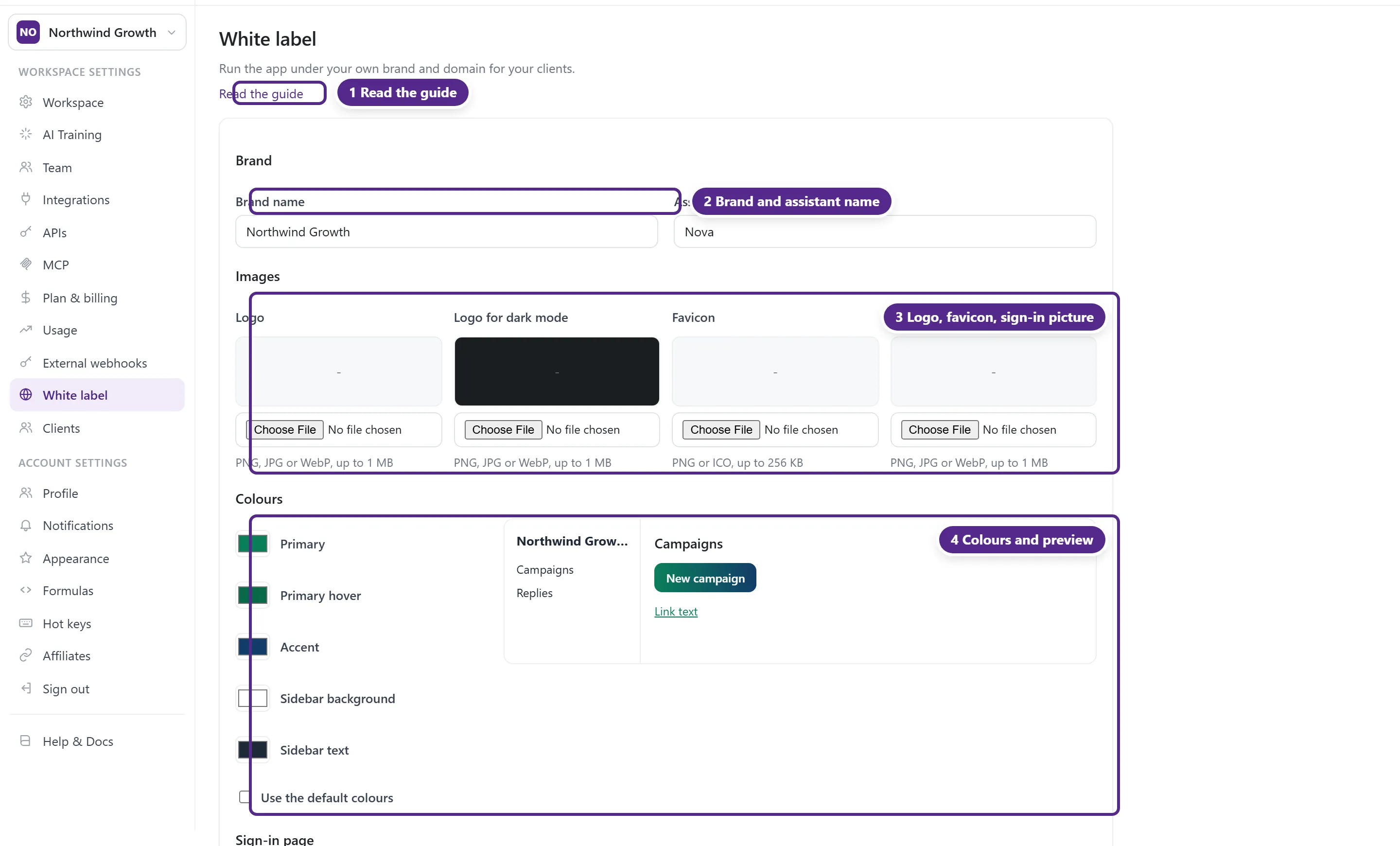The image size is (1400, 846).
Task: Open Help & Docs in the sidebar
Action: 97,741
